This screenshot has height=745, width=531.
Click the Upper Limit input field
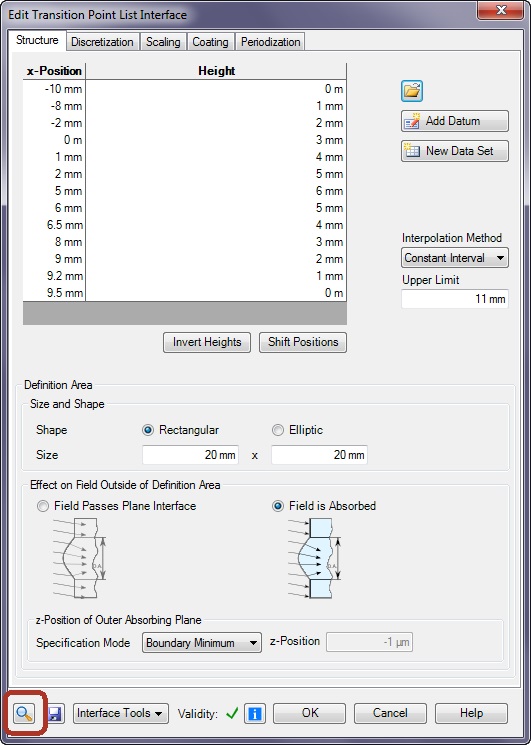[455, 299]
